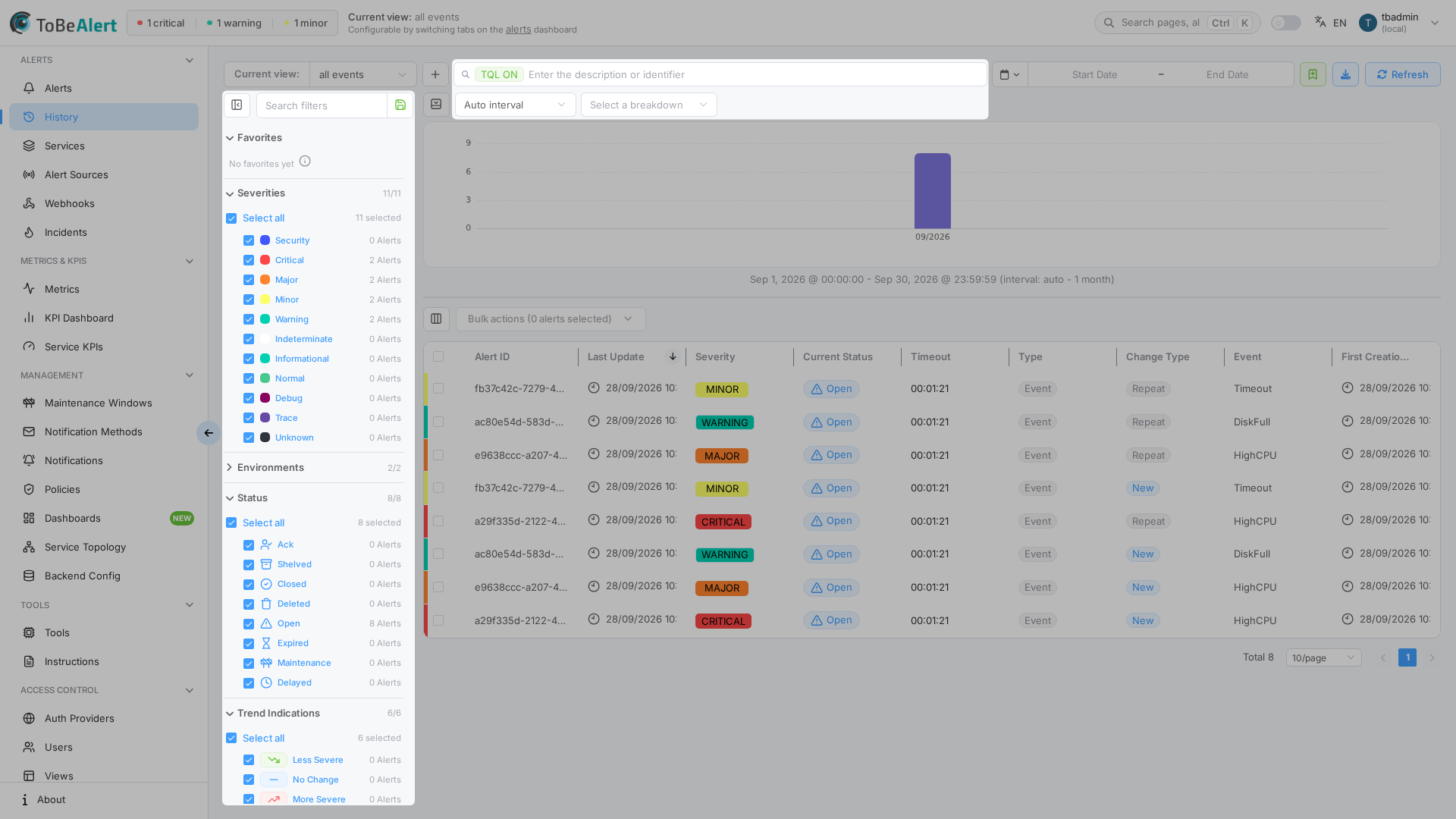Click the Debug purple color swatch
The height and width of the screenshot is (819, 1456).
point(265,398)
